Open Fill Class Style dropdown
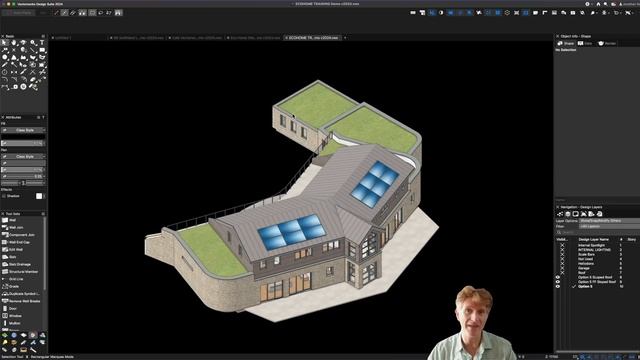 click(x=24, y=130)
